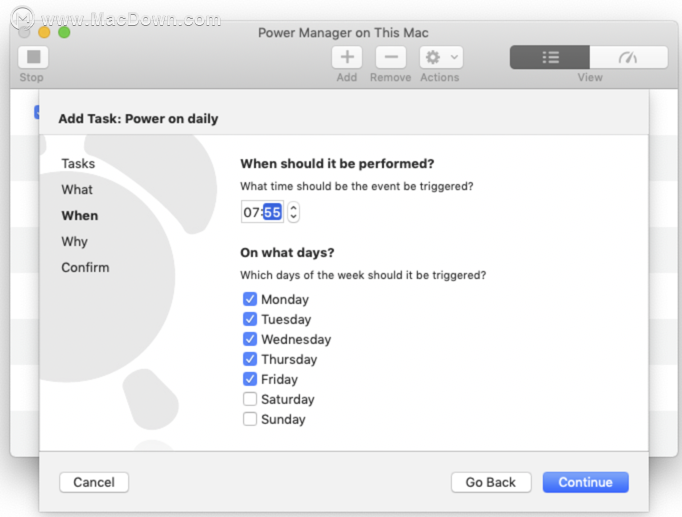Decrement time with stepper down arrow
This screenshot has height=517, width=682.
point(294,217)
